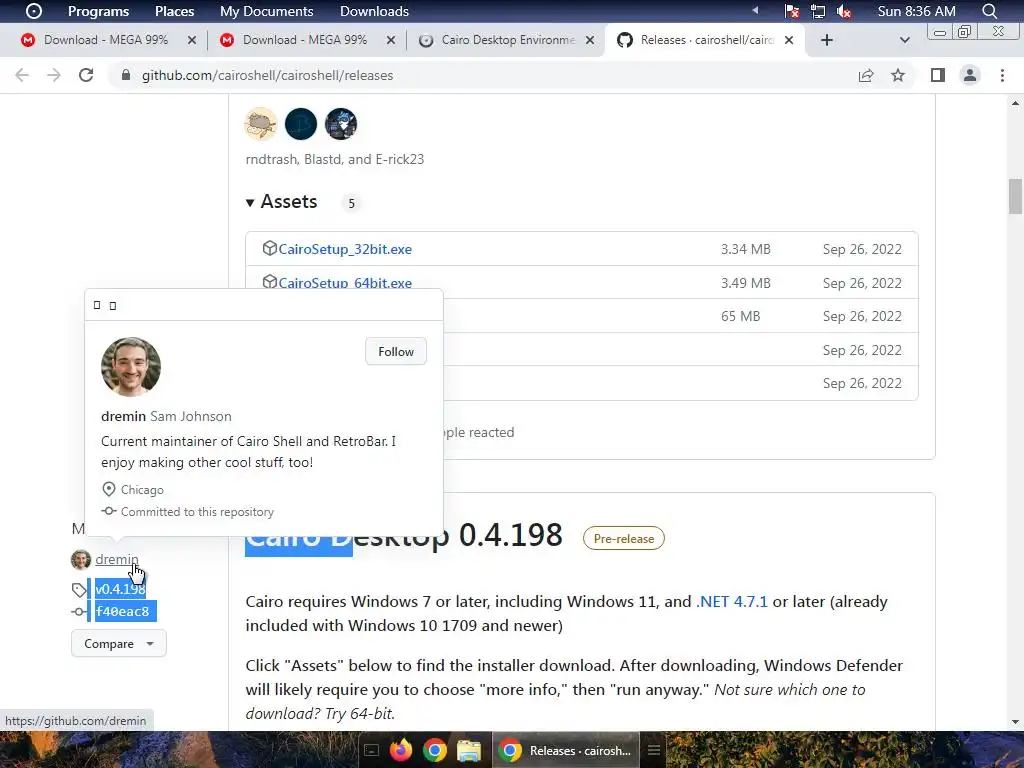The width and height of the screenshot is (1024, 768).
Task: Click rndtrash contributor avatar
Action: coord(261,124)
